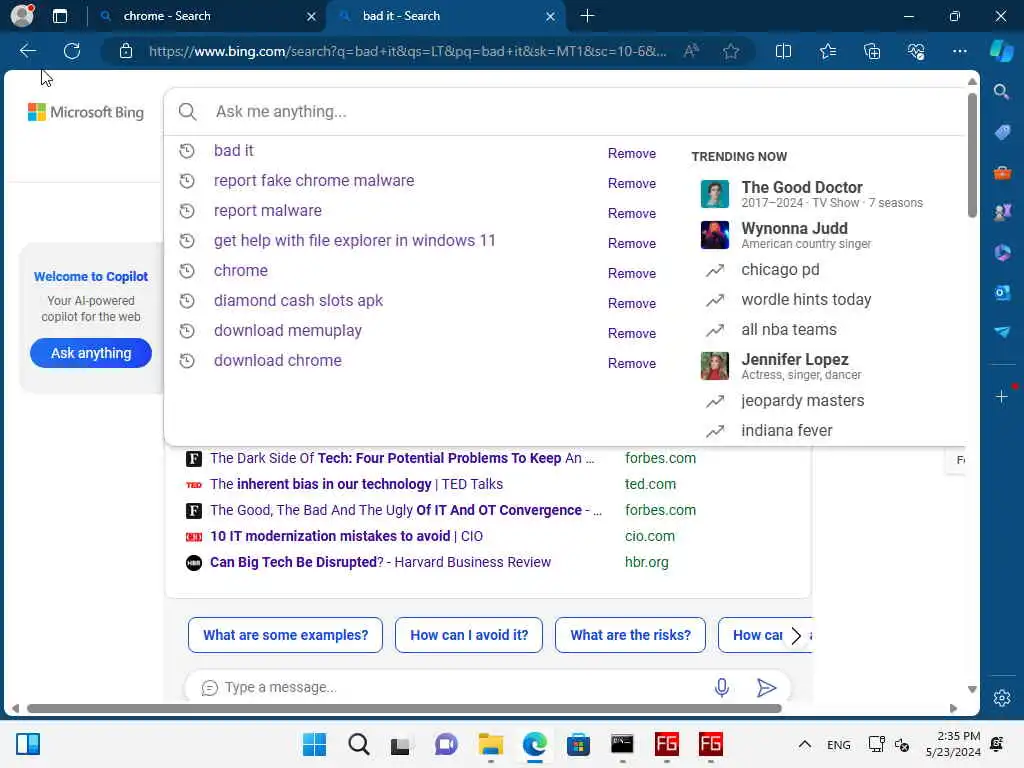Viewport: 1024px width, 768px height.
Task: Click 'What are the risks?' chip
Action: 630,635
